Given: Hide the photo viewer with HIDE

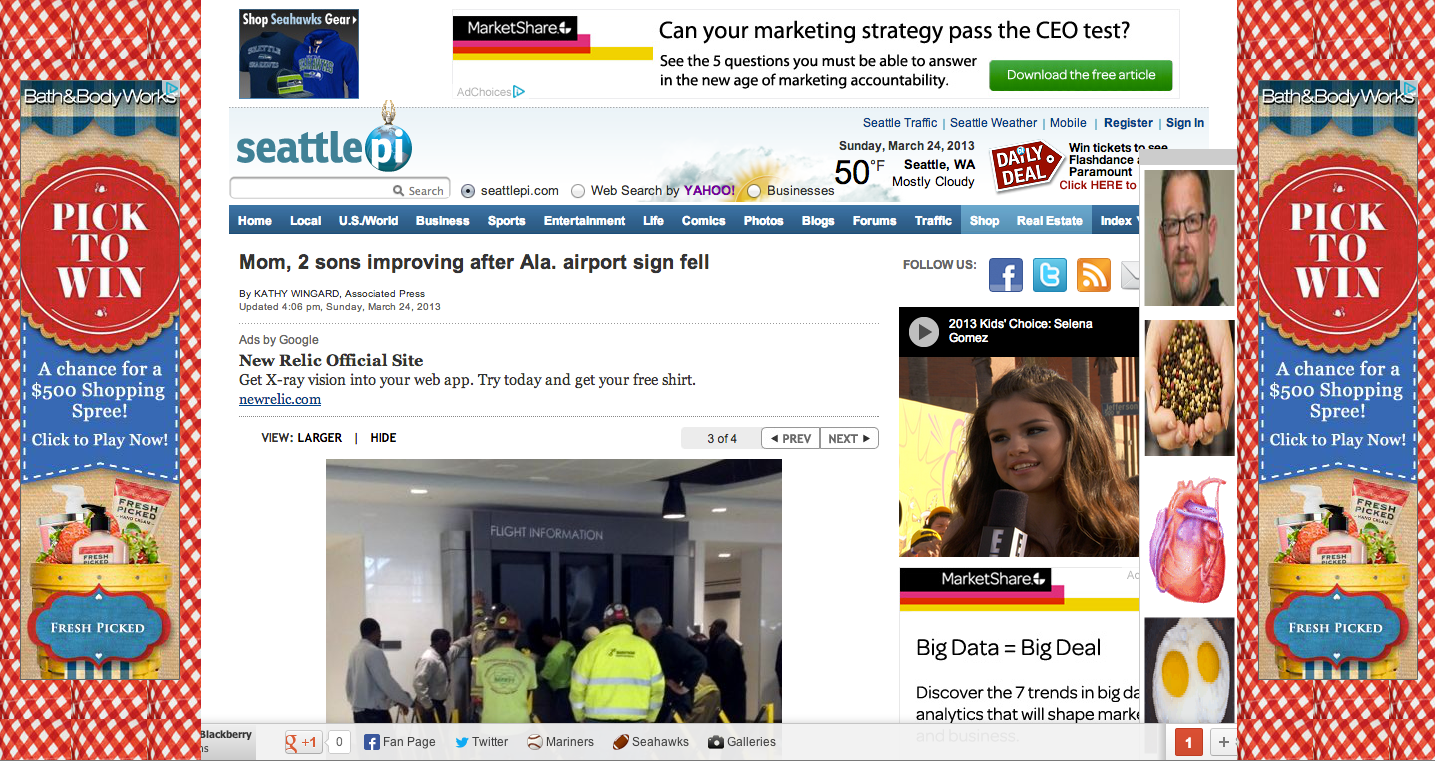Looking at the screenshot, I should (383, 438).
